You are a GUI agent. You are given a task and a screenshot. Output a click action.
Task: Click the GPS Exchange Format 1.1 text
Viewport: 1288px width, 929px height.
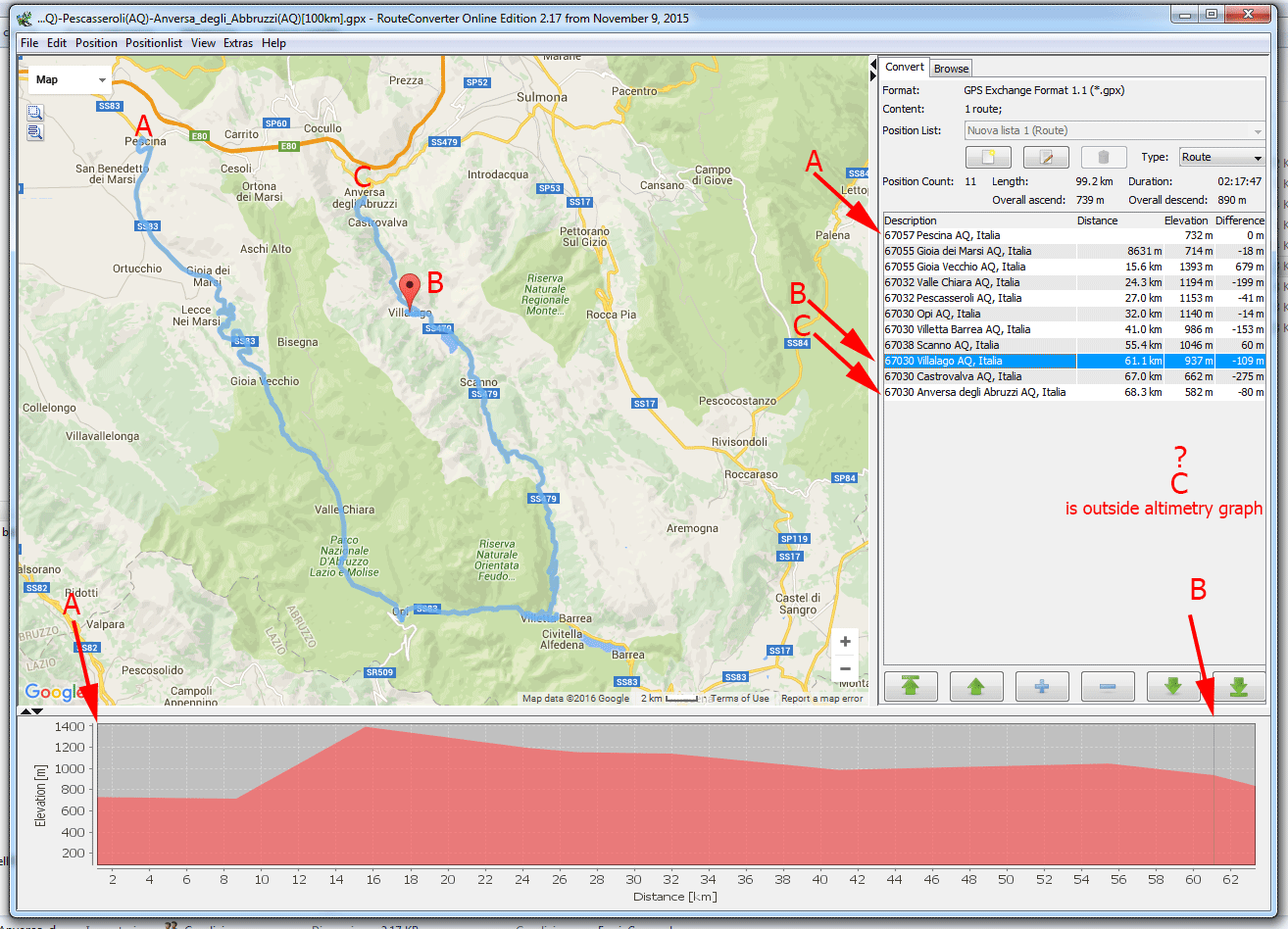coord(1044,90)
